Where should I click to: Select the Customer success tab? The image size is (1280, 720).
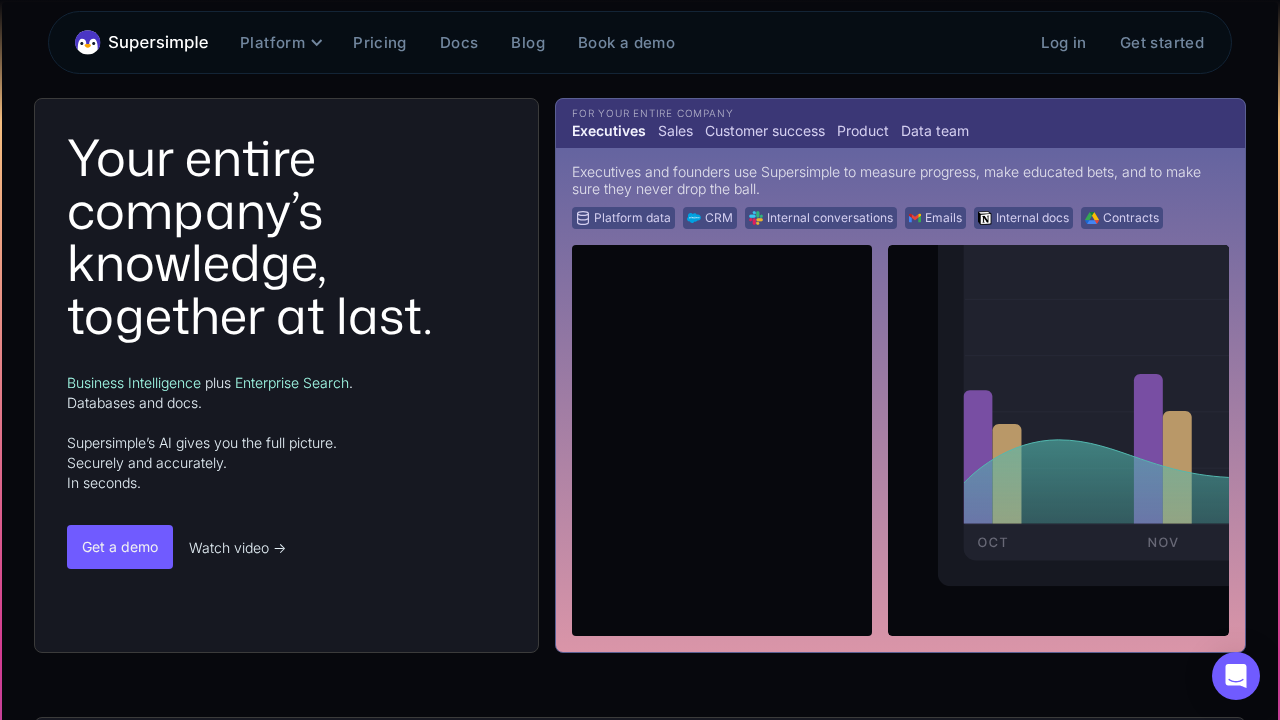(x=765, y=131)
